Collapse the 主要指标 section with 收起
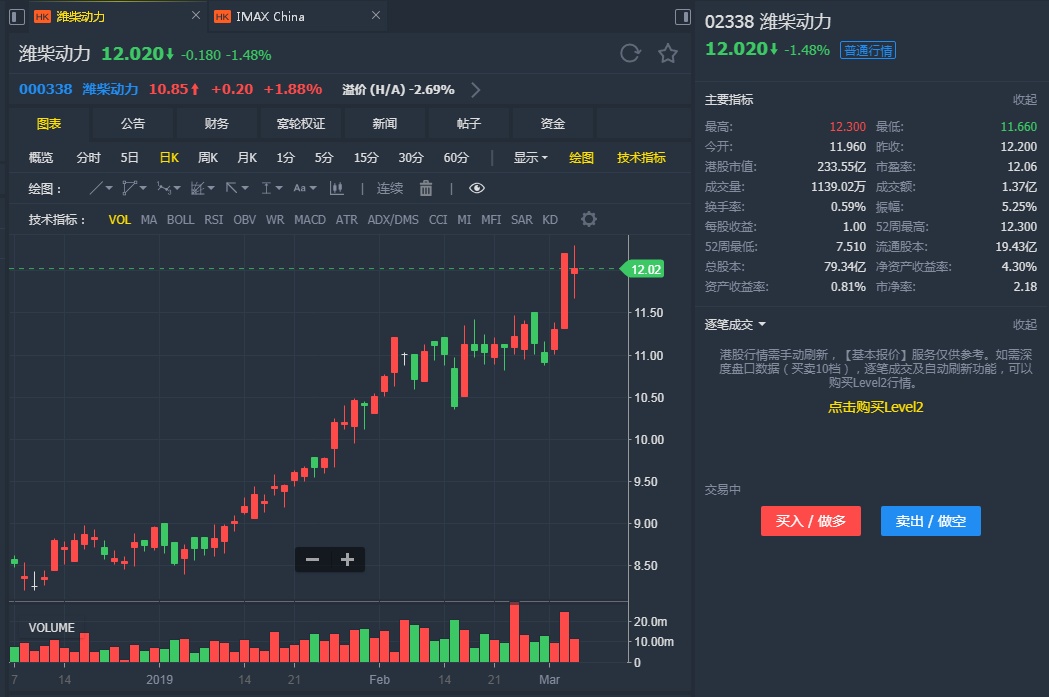Viewport: 1049px width, 697px height. tap(1025, 100)
